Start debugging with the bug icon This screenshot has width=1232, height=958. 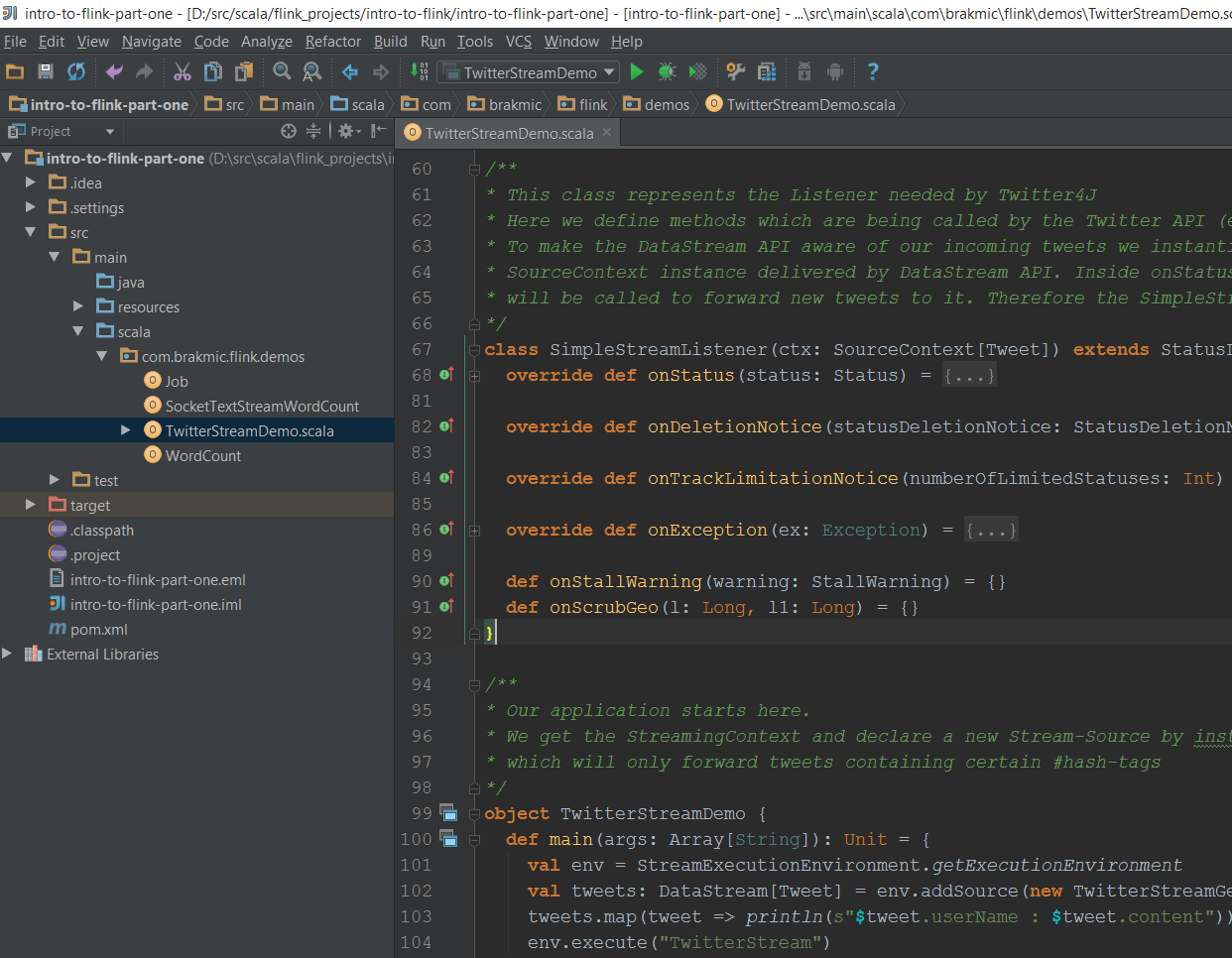click(668, 71)
